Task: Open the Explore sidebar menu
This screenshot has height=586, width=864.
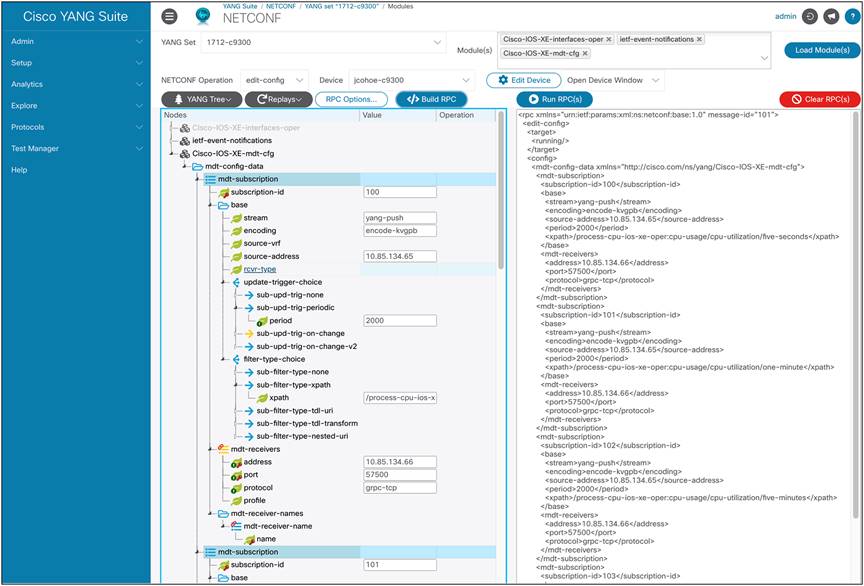Action: point(75,106)
